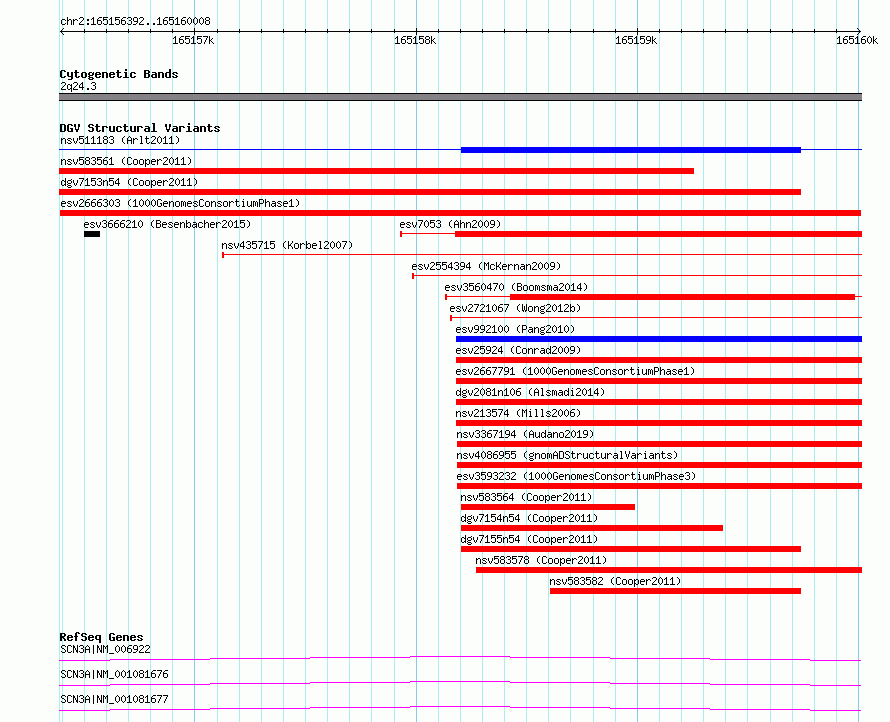Select the blue esv992100 (Pang2010) bar

[659, 339]
